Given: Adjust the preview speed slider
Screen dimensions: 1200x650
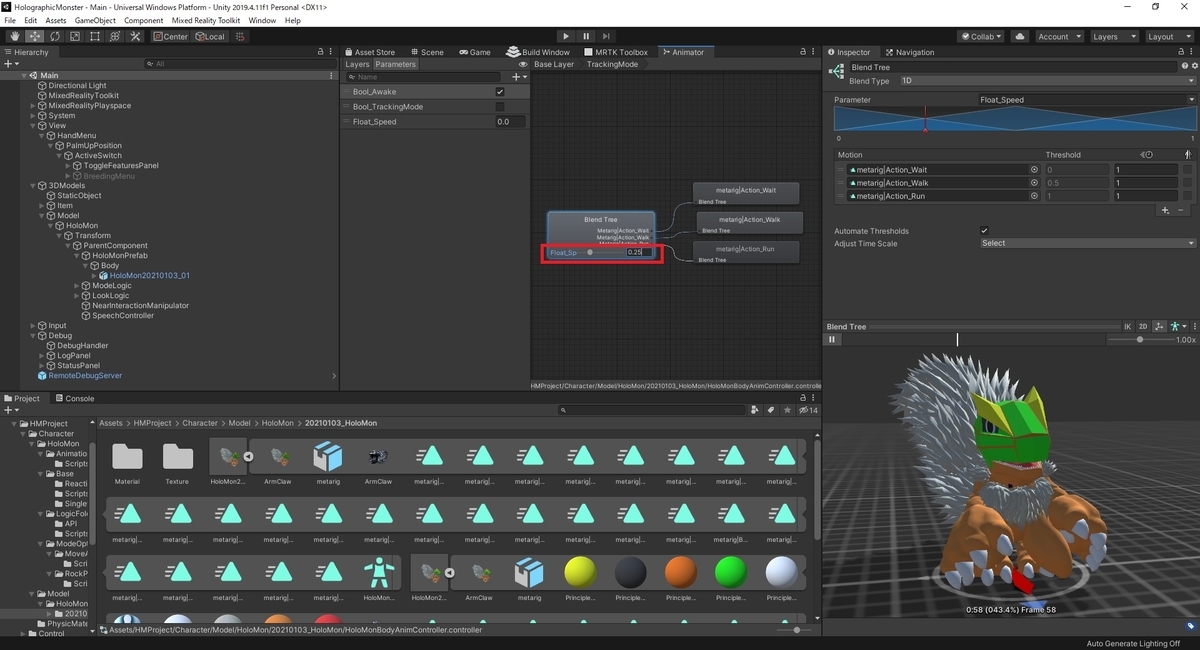Looking at the screenshot, I should [x=1139, y=340].
